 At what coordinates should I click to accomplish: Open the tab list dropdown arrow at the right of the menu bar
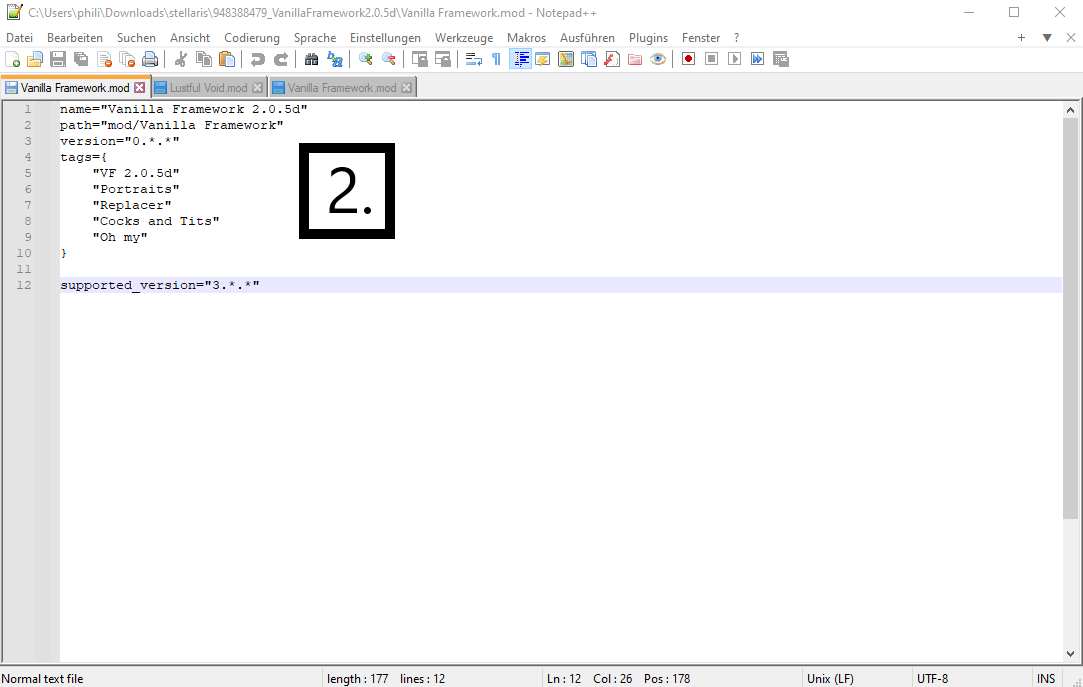click(1047, 38)
